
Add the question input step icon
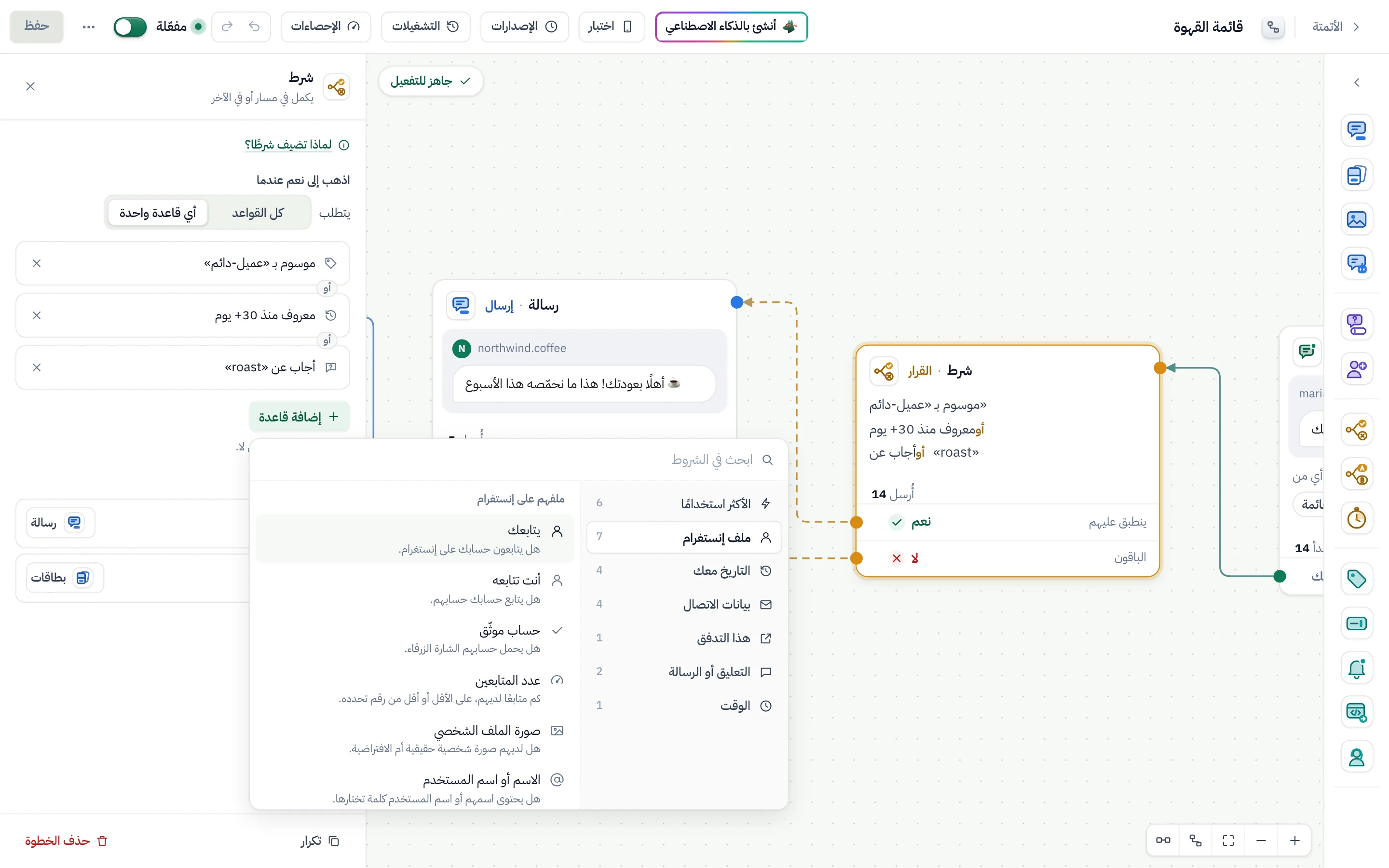point(1356,325)
